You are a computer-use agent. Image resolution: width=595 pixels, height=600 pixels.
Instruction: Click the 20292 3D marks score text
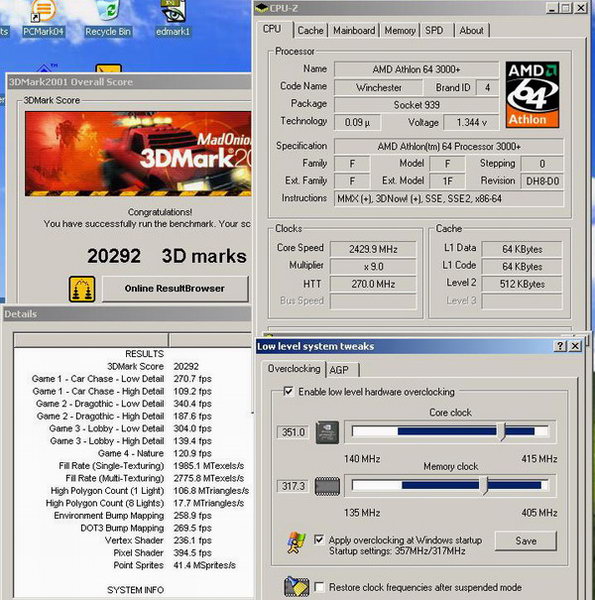[166, 256]
